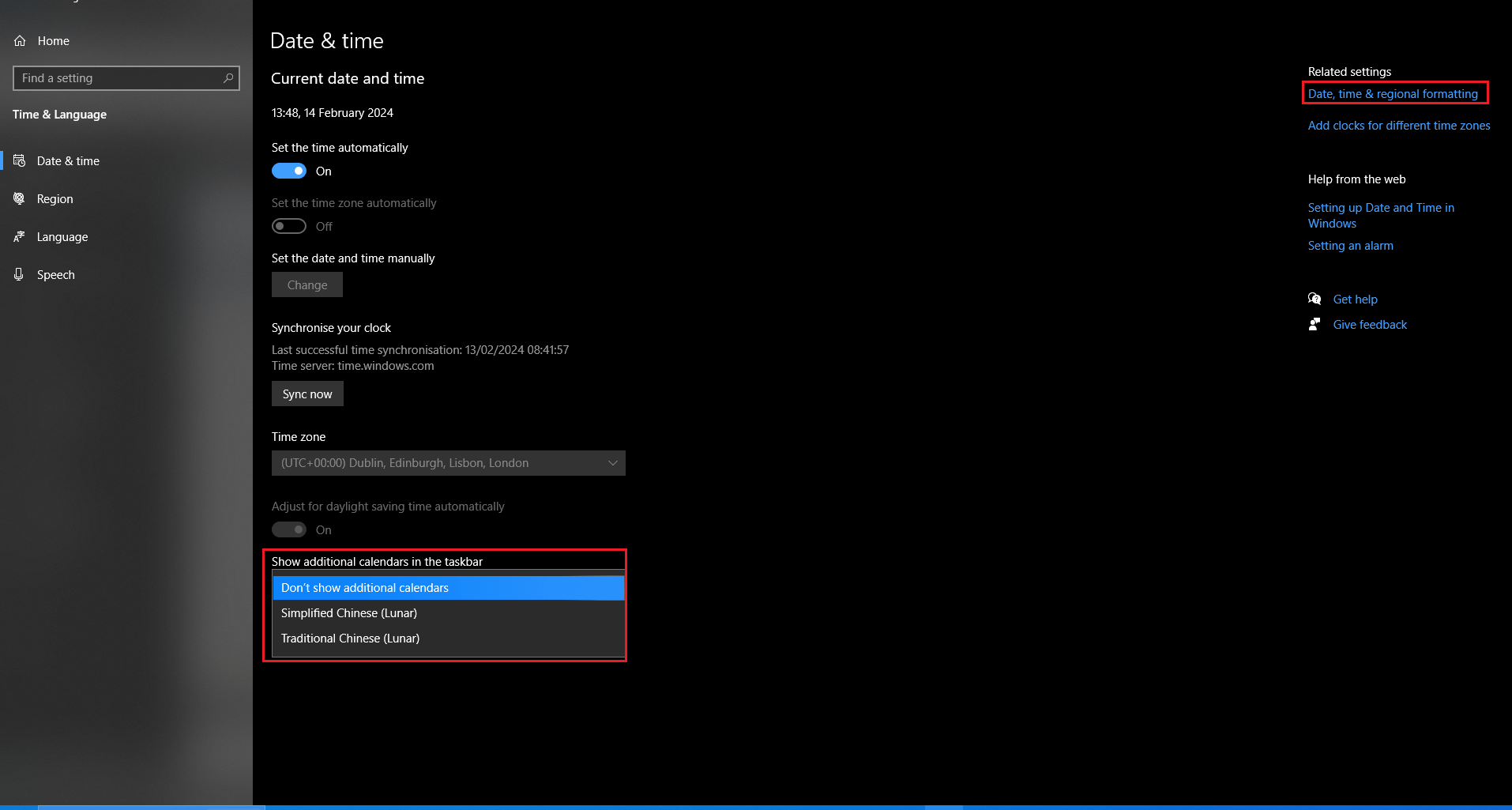Click the chevron arrow on Time zone combo box

(x=612, y=463)
